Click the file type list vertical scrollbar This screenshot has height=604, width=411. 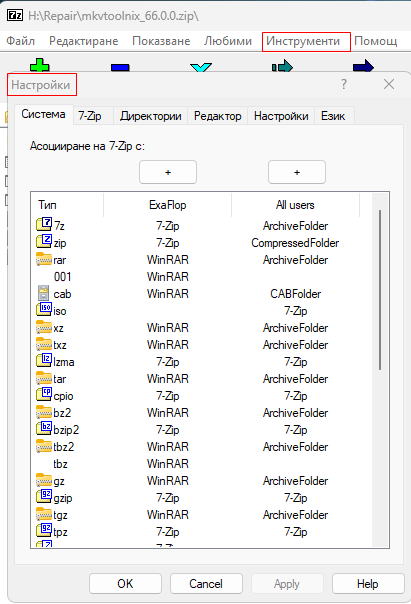pos(380,290)
